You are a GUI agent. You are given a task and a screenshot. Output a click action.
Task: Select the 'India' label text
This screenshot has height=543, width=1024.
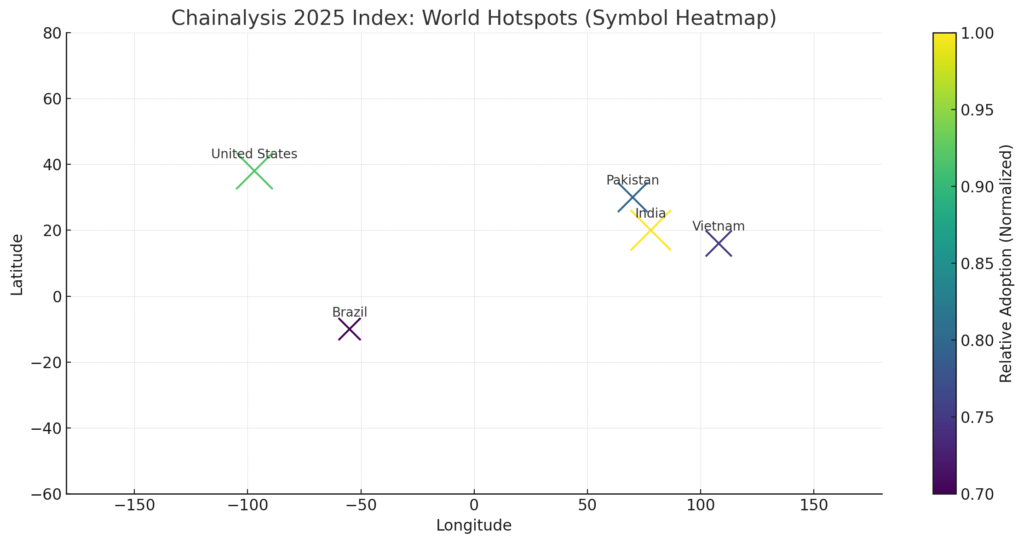point(650,213)
